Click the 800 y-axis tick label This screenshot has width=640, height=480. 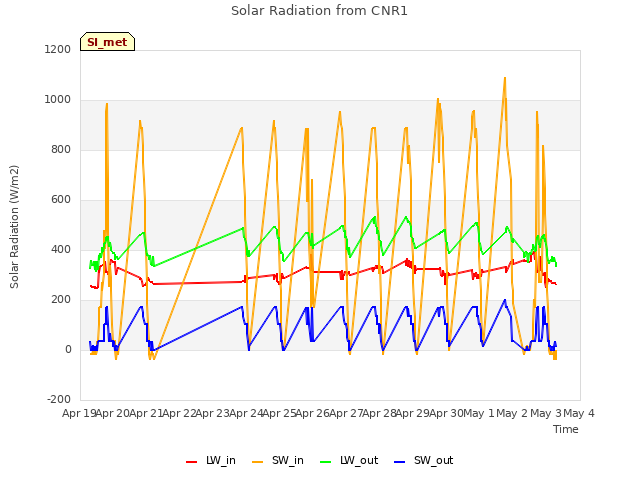[61, 149]
